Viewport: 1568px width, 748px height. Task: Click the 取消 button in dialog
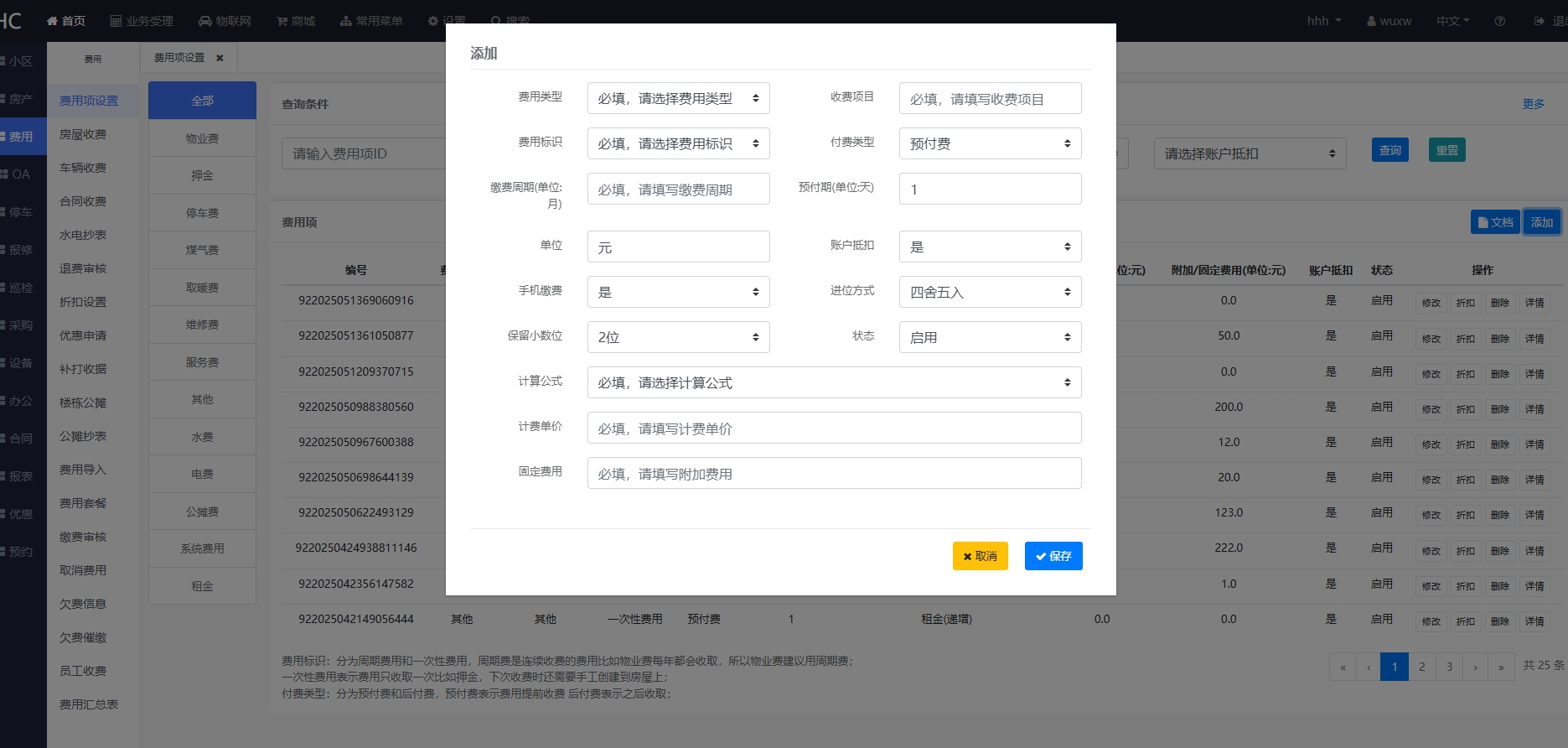(980, 556)
